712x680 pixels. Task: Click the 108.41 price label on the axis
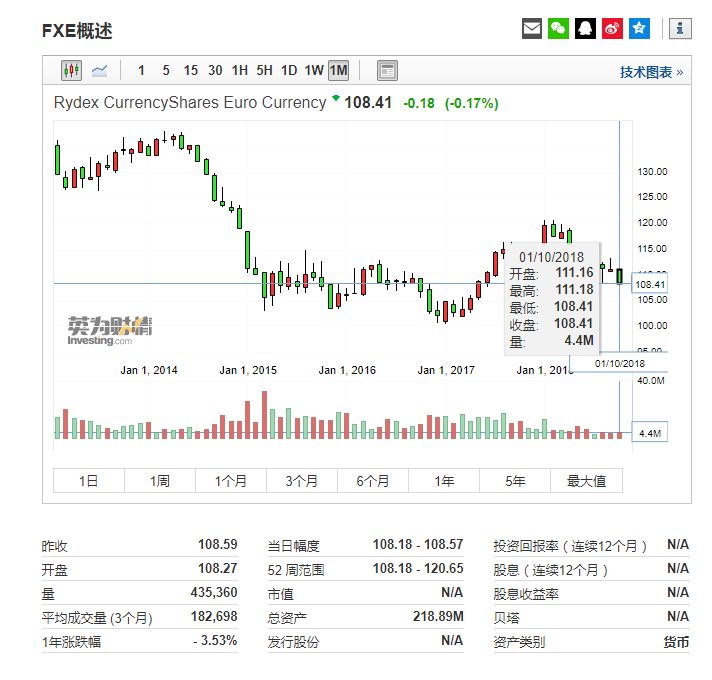tap(650, 285)
